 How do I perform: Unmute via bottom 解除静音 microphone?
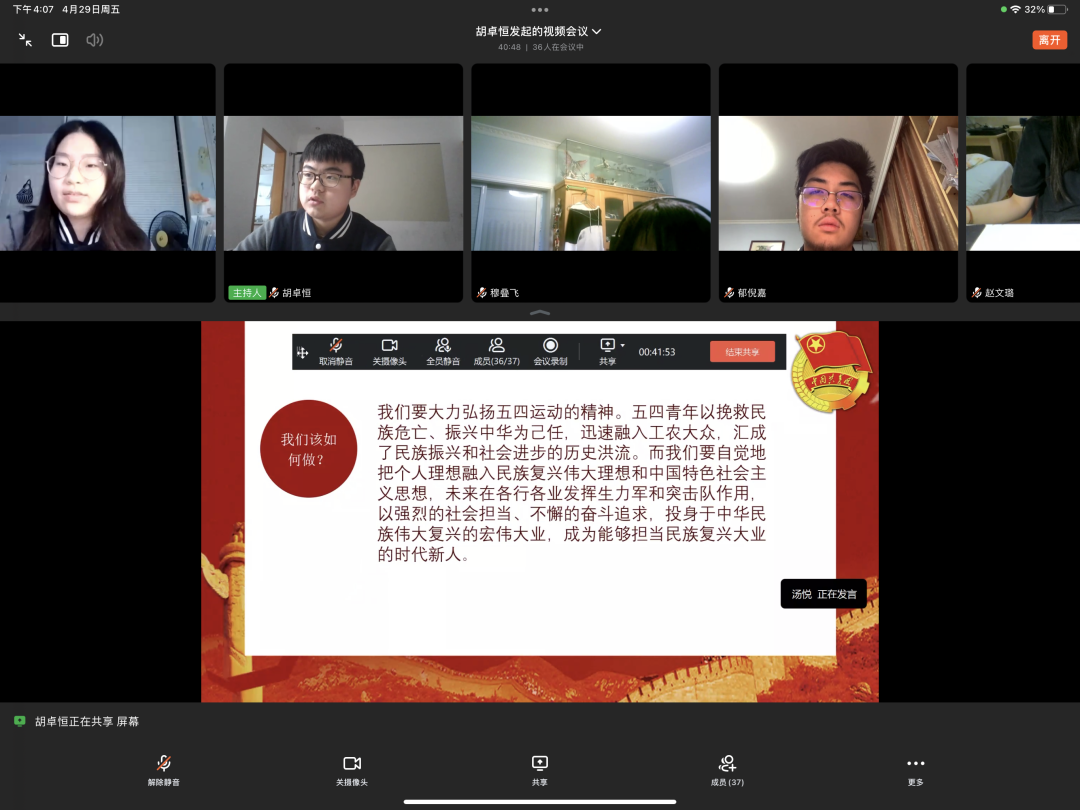point(163,770)
